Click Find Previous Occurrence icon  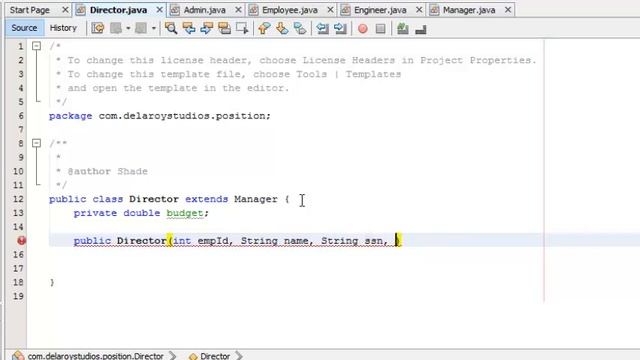(189, 28)
